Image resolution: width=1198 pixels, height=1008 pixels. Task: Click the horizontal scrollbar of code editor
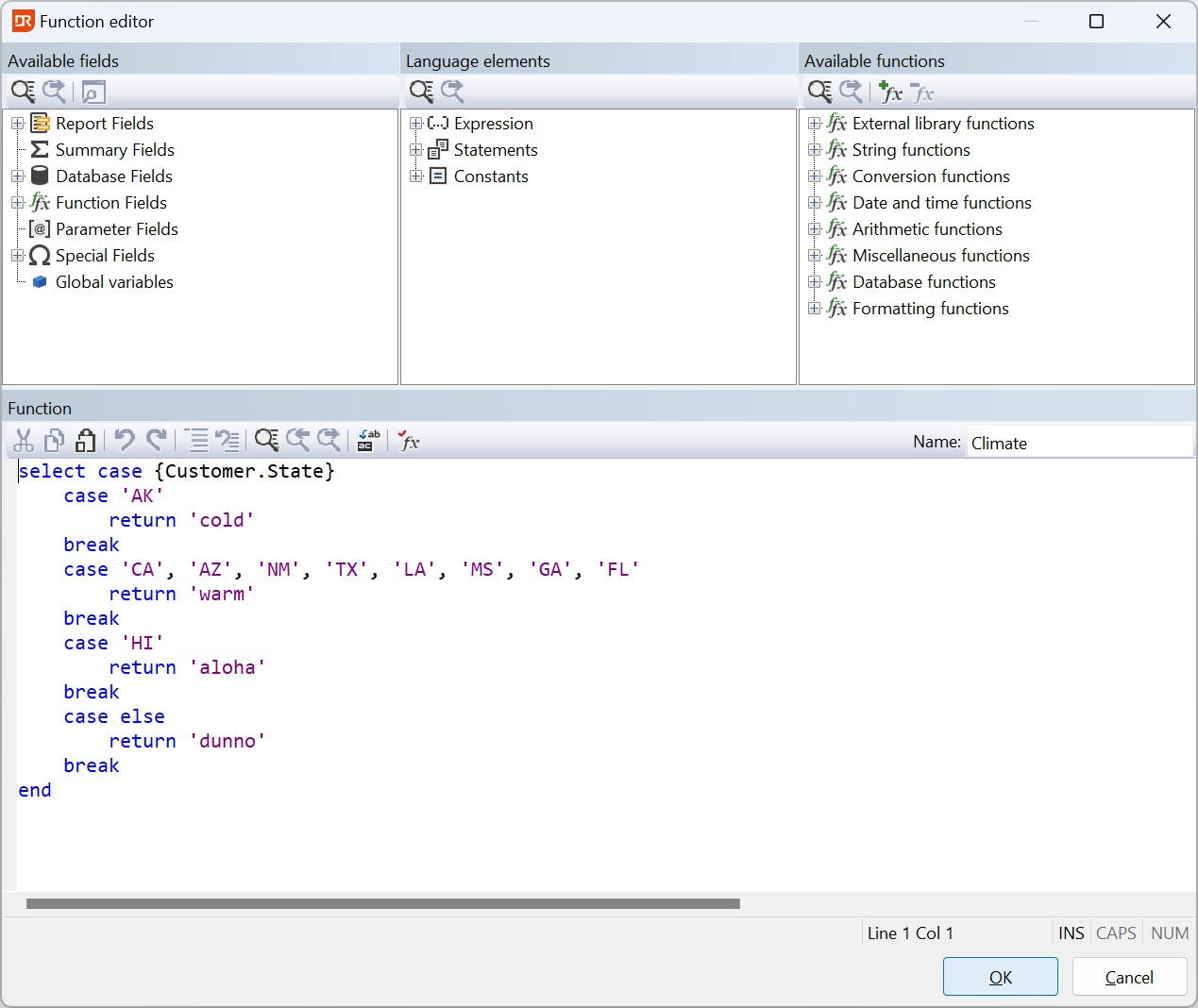pos(382,903)
